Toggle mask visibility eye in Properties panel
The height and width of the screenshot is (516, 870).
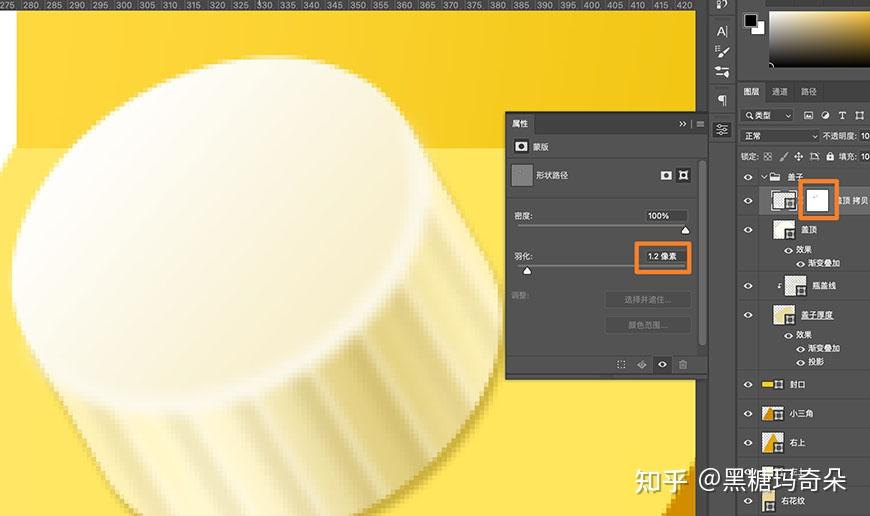pyautogui.click(x=662, y=365)
